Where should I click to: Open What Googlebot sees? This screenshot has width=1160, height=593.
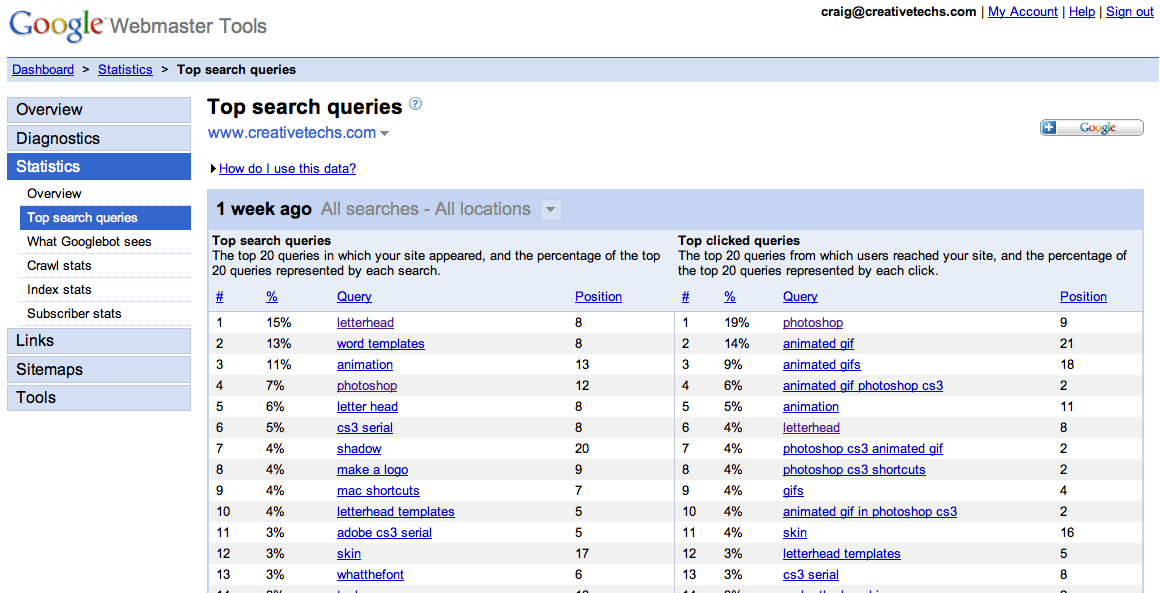point(89,242)
